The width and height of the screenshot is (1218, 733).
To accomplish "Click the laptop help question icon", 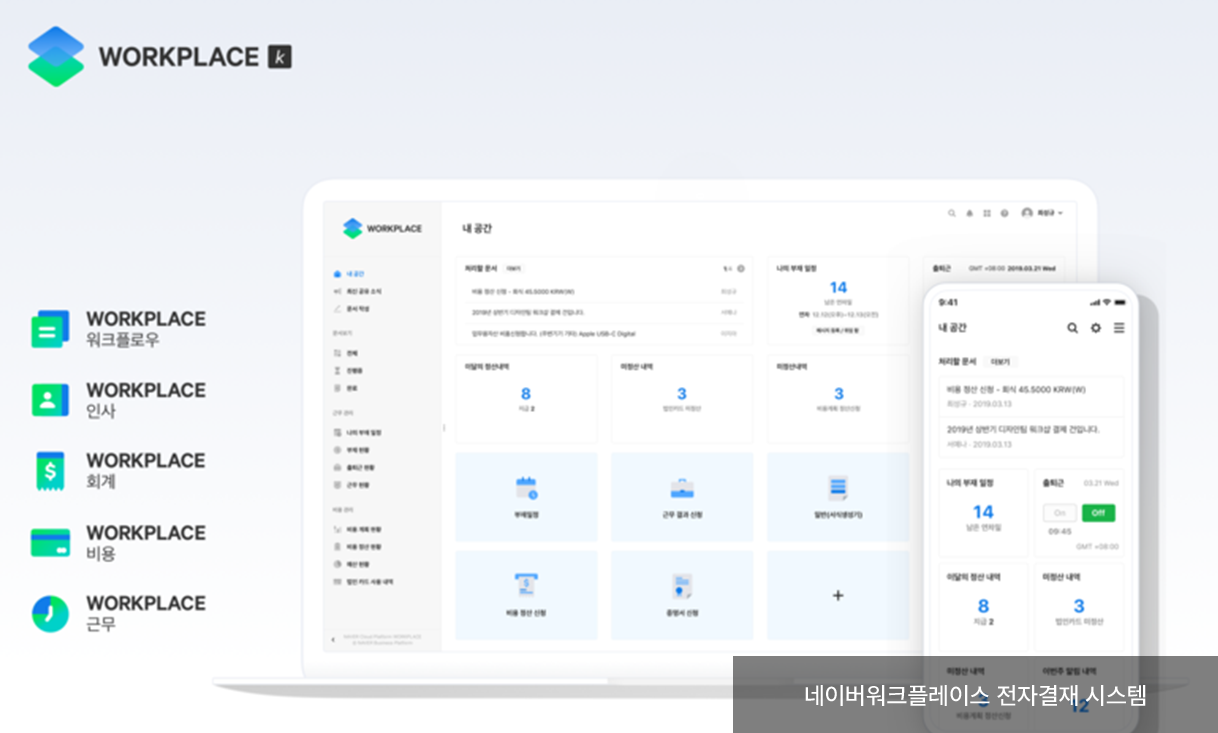I will click(1004, 213).
